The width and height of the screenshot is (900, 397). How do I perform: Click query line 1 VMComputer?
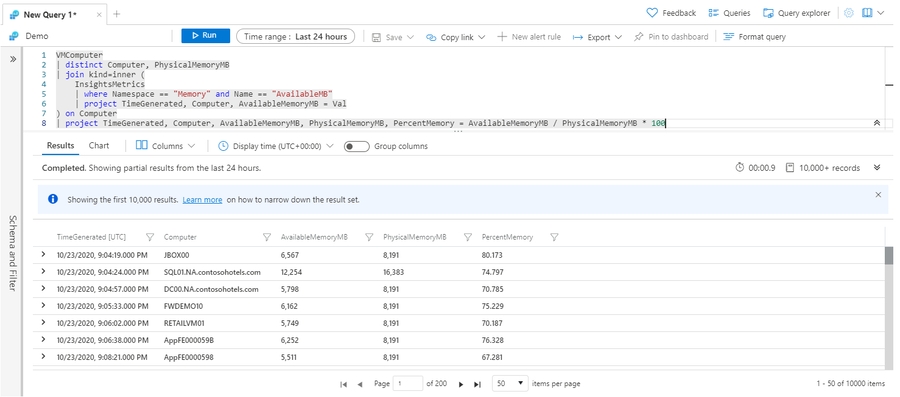click(79, 55)
